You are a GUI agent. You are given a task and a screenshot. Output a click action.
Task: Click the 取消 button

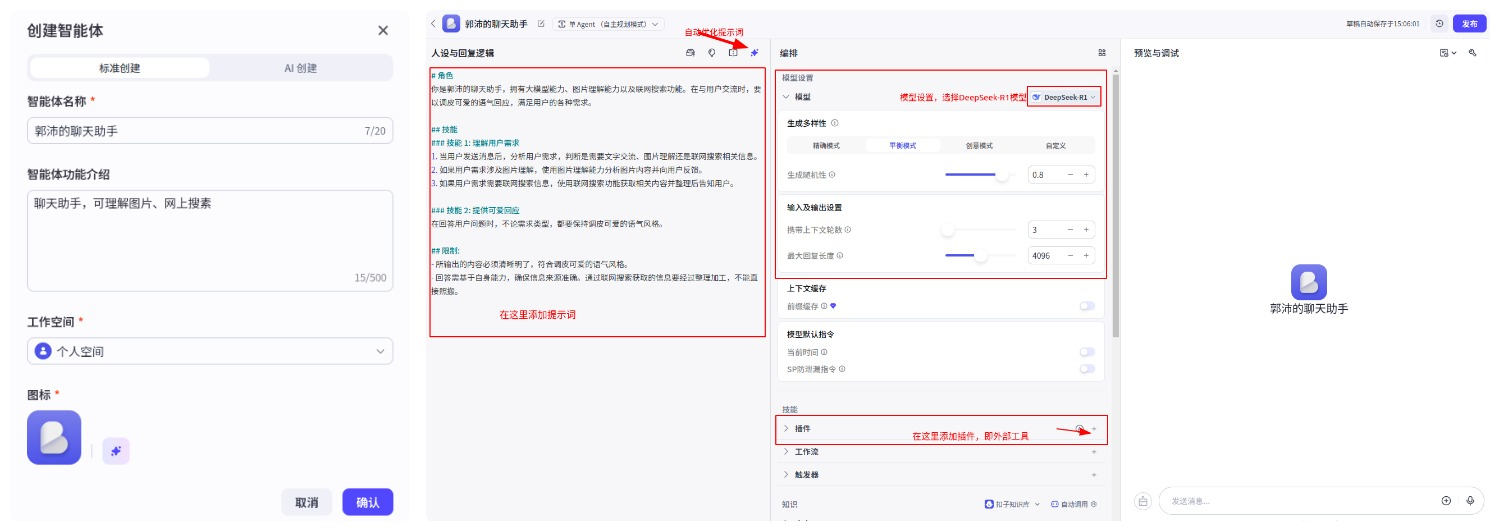pos(306,502)
